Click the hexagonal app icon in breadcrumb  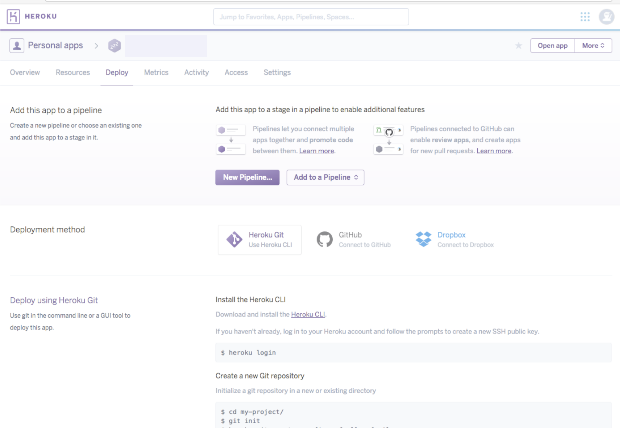tap(114, 45)
